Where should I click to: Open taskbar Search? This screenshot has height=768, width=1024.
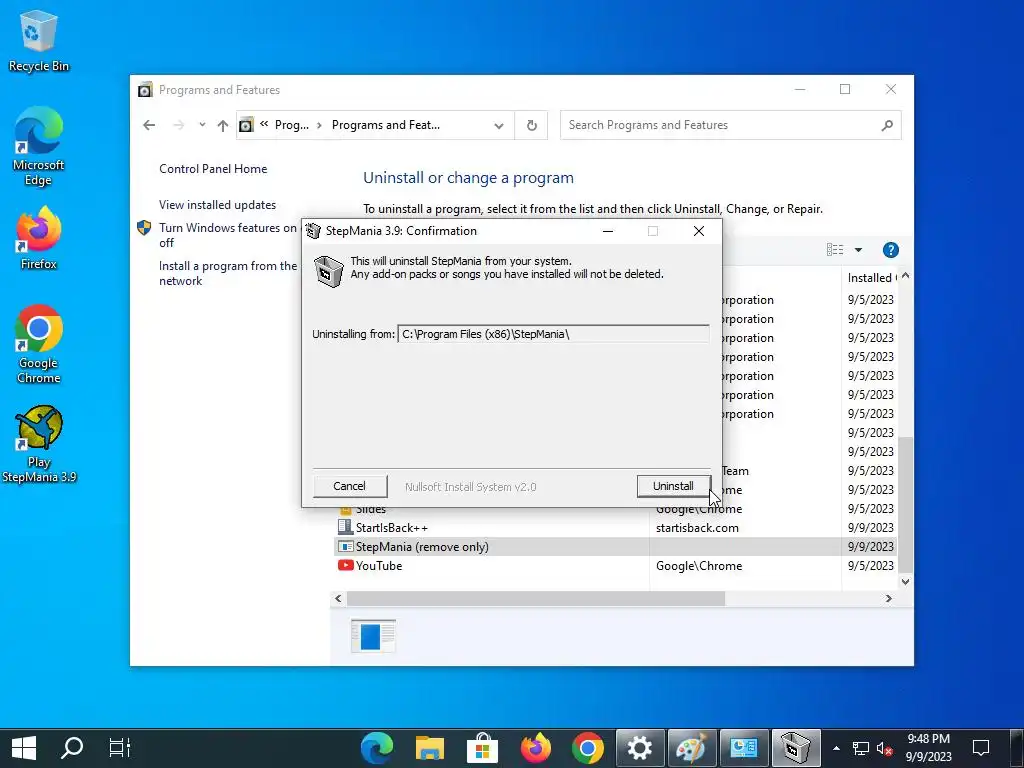(x=72, y=748)
